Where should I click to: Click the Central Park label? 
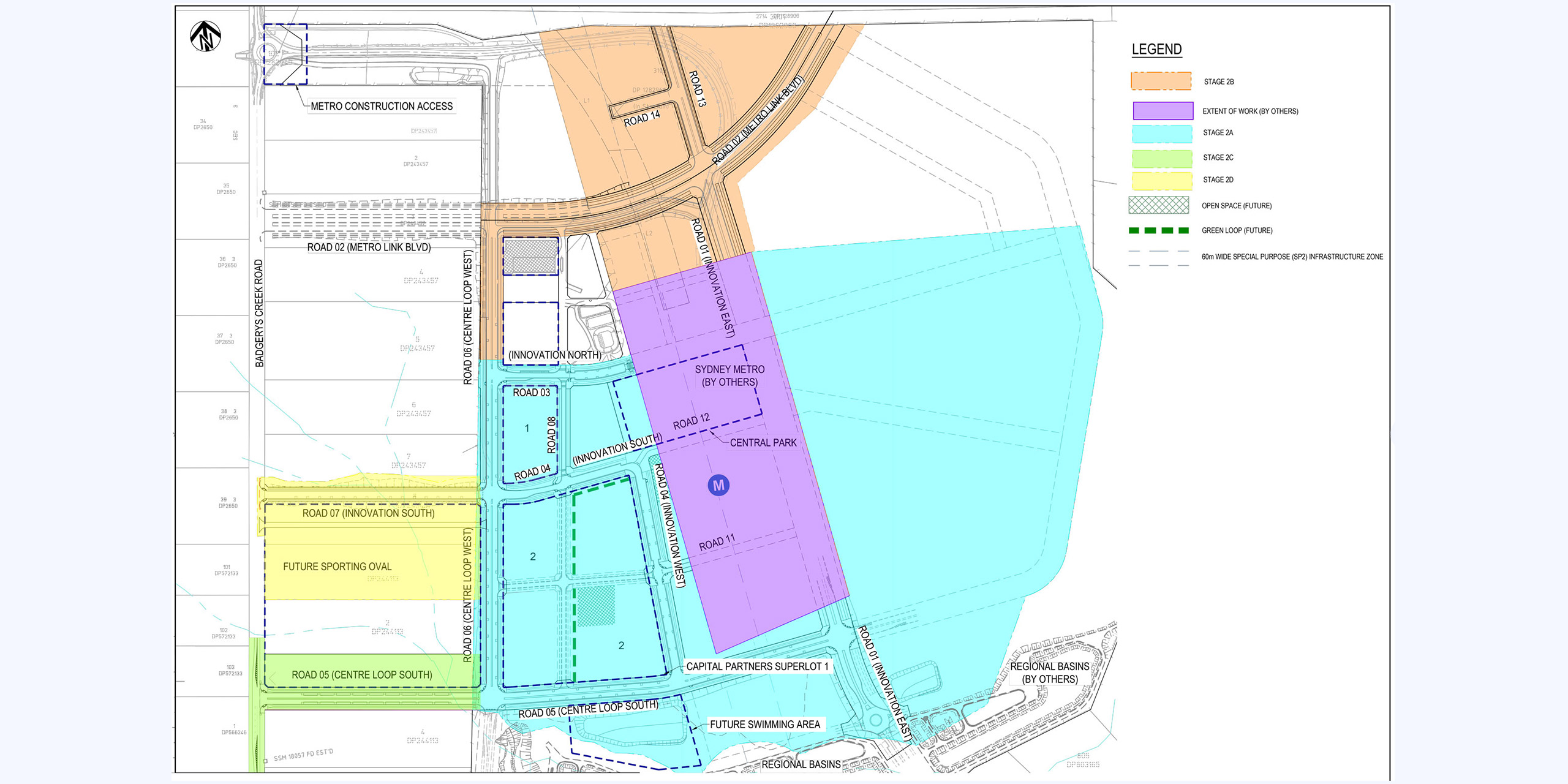coord(763,442)
